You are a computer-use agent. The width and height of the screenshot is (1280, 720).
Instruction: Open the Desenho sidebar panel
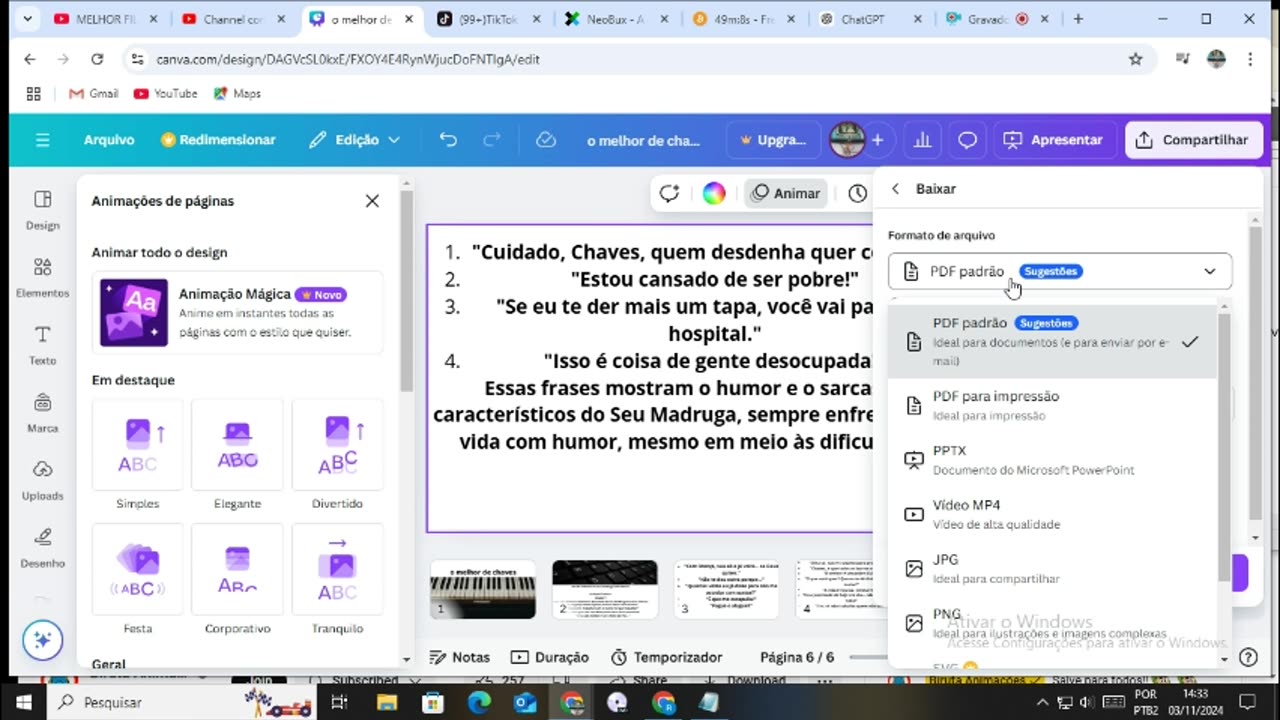(42, 548)
